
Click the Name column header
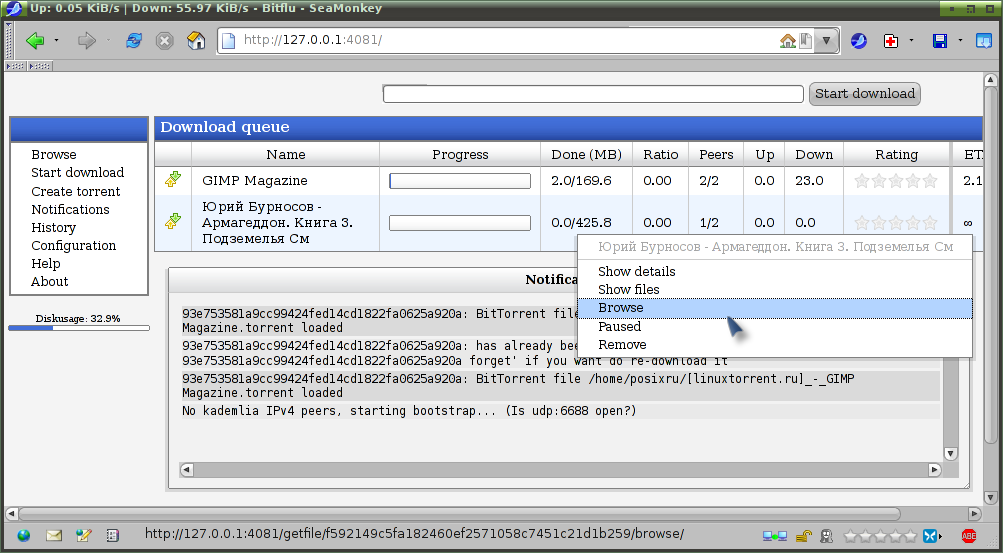pyautogui.click(x=285, y=155)
